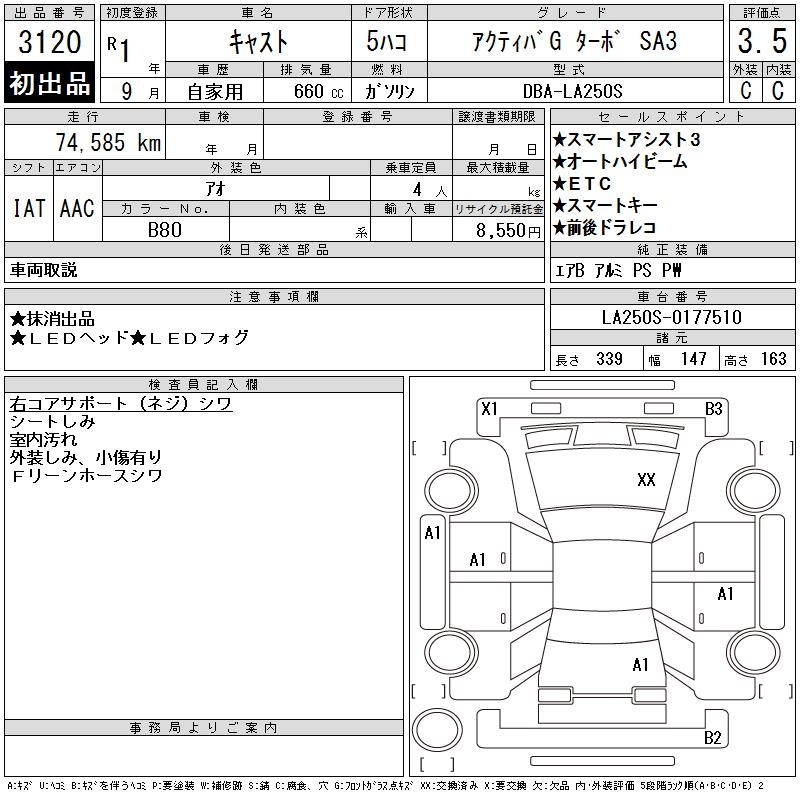Click the X1 mark on the car diagram
Image resolution: width=800 pixels, height=800 pixels.
(489, 409)
